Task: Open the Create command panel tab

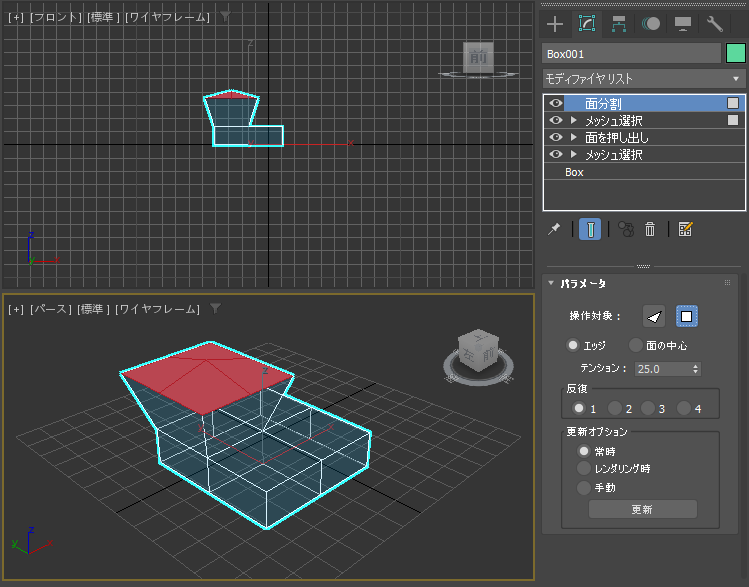Action: [555, 24]
